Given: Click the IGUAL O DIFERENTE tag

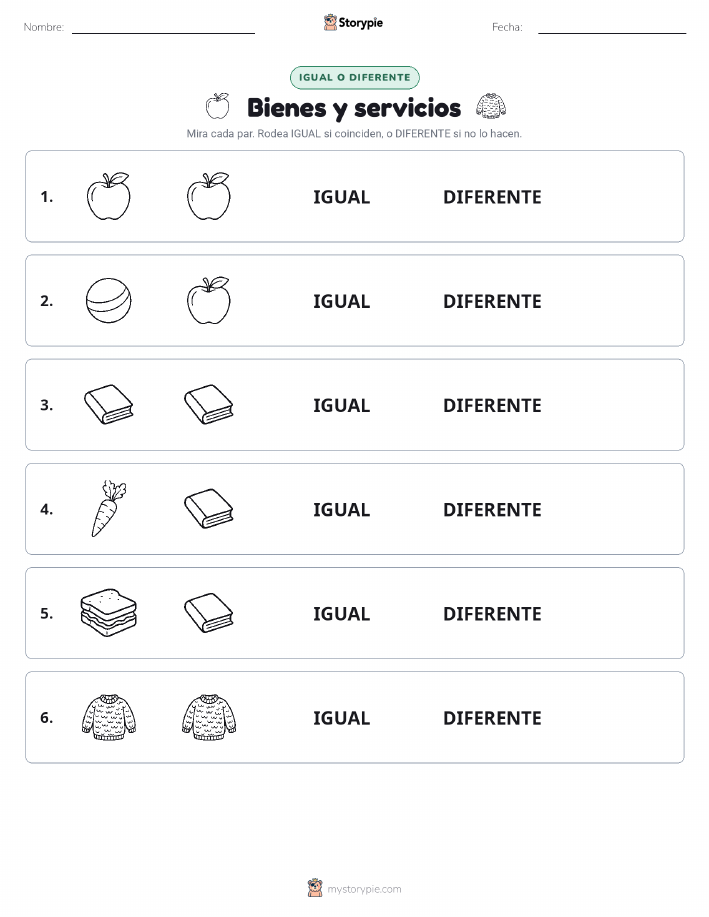Looking at the screenshot, I should [354, 77].
